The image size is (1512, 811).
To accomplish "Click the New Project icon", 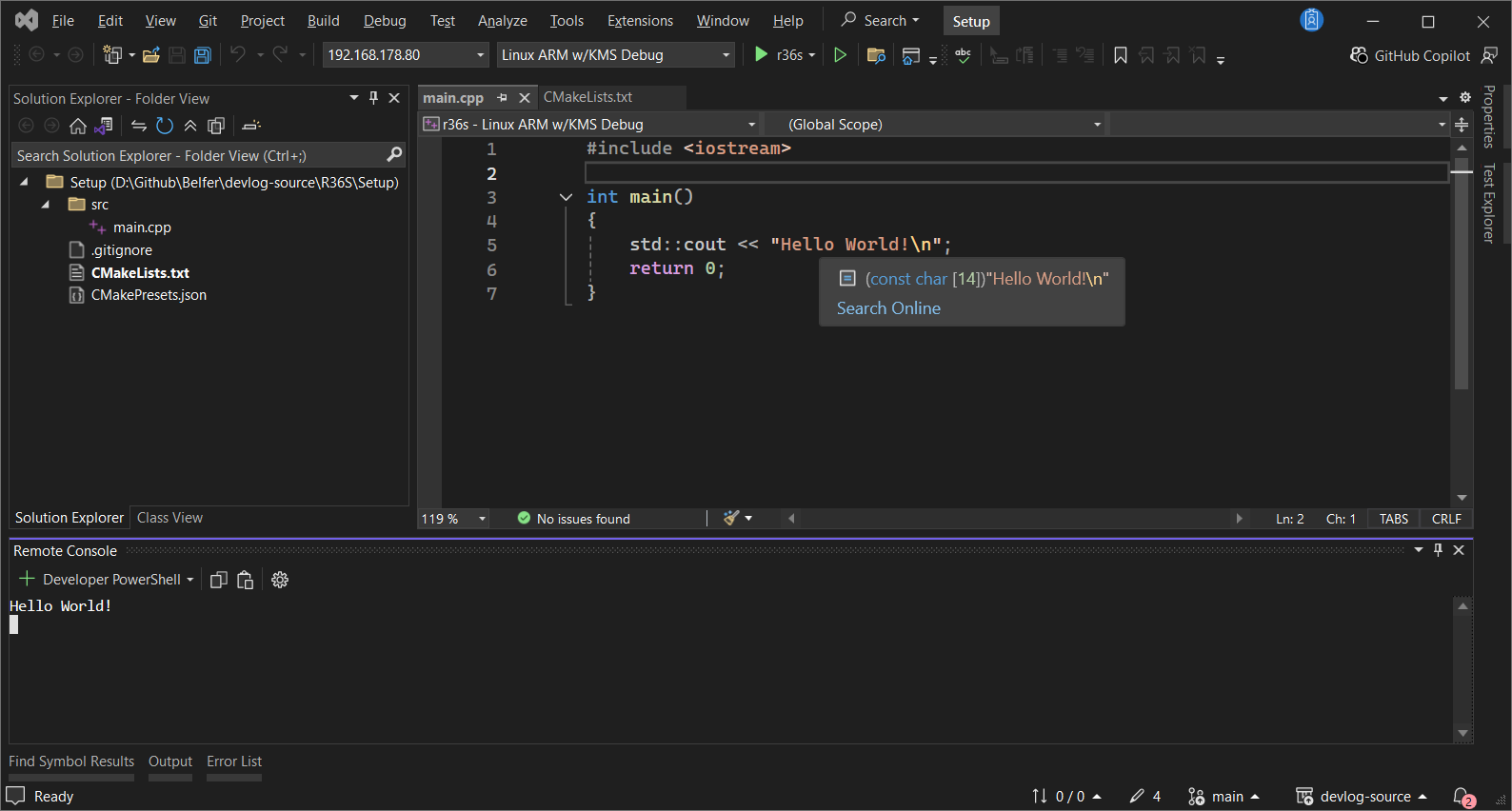I will point(112,55).
